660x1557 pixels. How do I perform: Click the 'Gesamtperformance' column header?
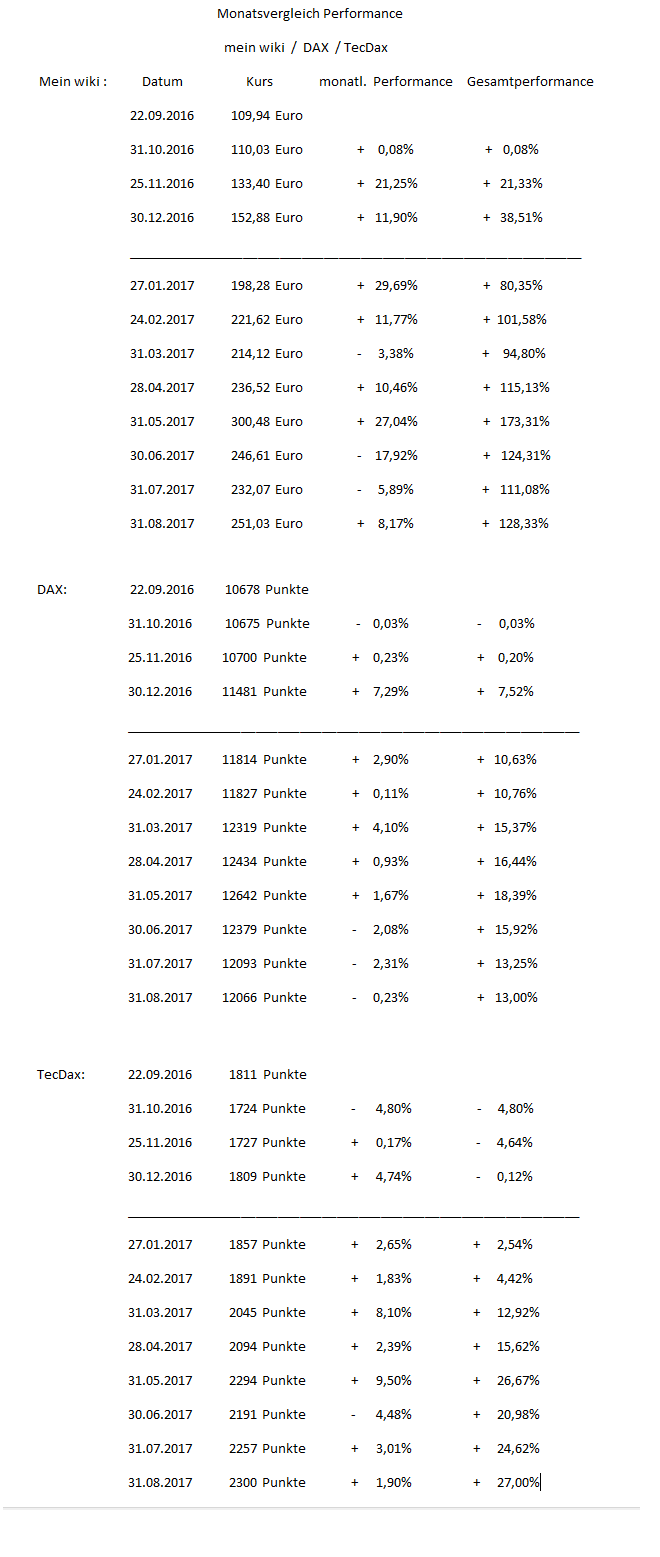coord(530,82)
